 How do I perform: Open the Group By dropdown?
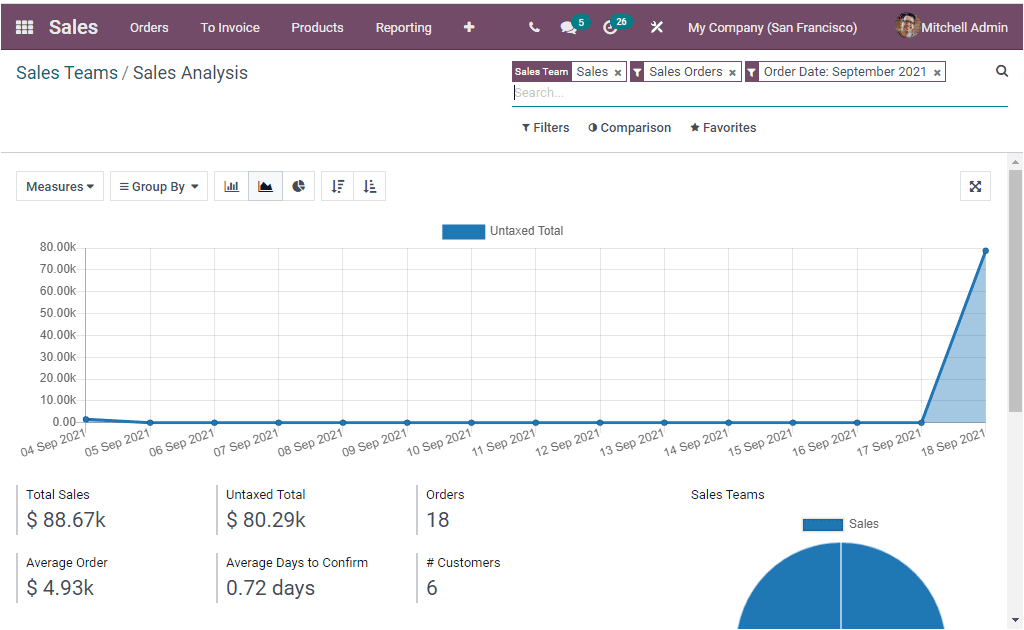coord(158,186)
